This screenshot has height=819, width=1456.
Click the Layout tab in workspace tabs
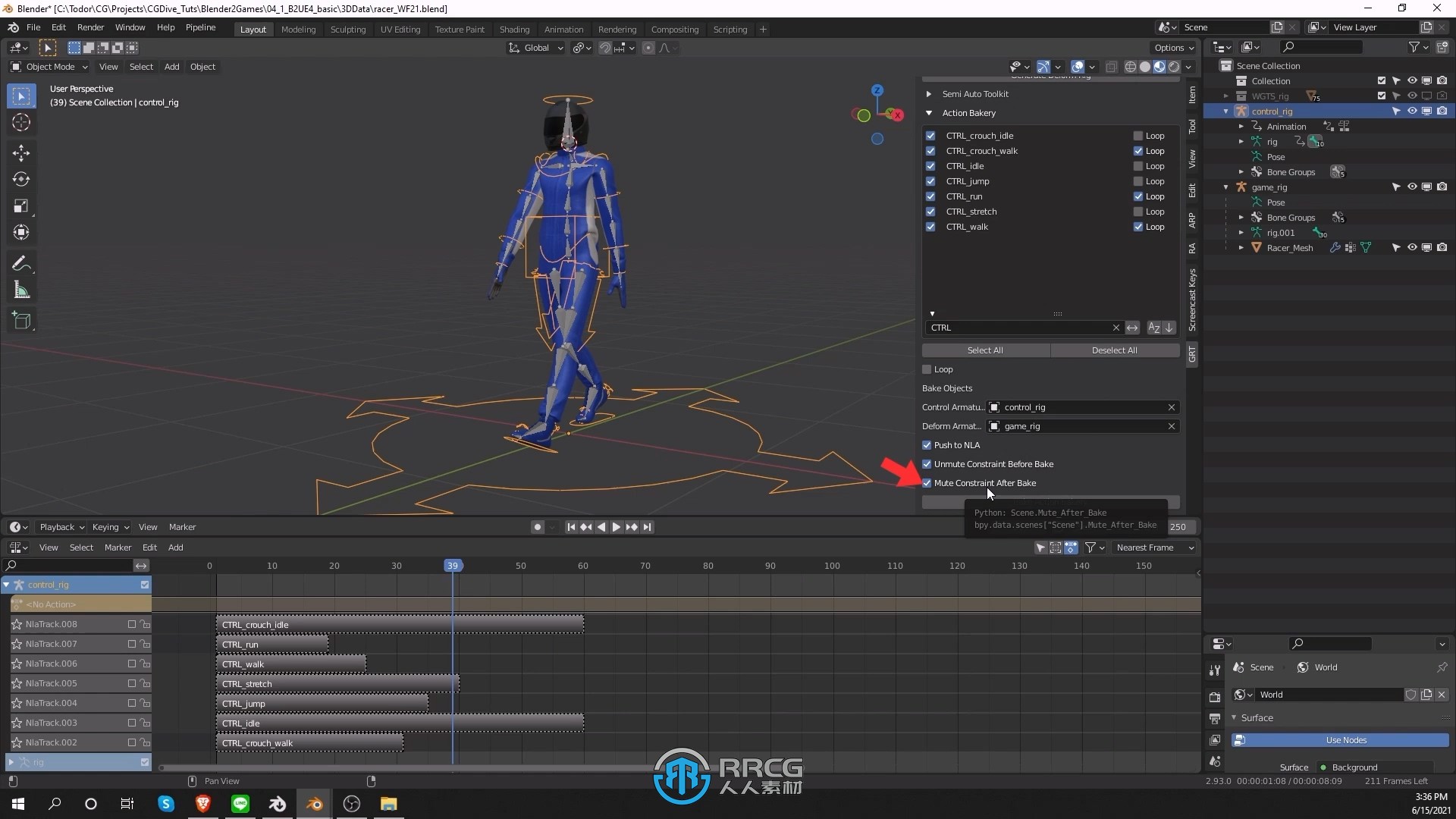tap(252, 28)
